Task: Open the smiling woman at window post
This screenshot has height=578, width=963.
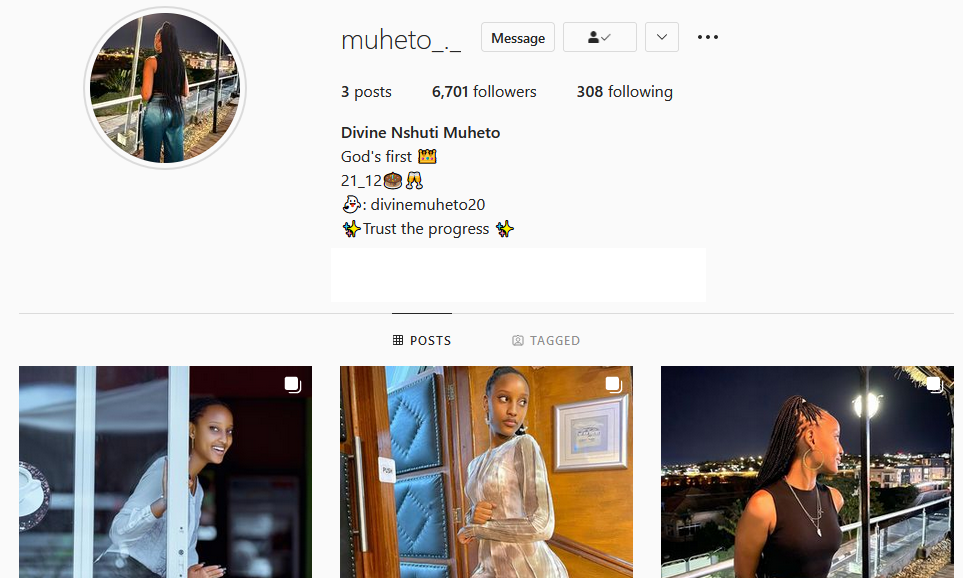Action: click(x=165, y=472)
